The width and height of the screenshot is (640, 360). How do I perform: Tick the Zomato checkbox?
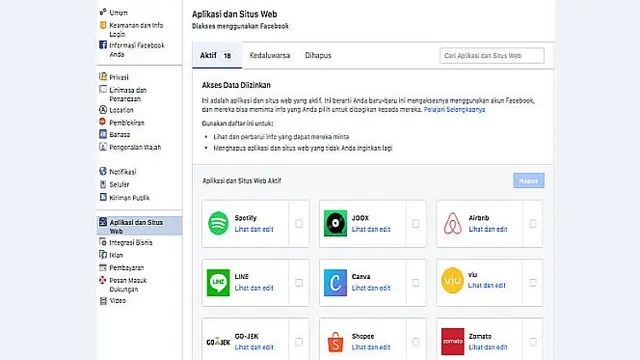(x=533, y=342)
